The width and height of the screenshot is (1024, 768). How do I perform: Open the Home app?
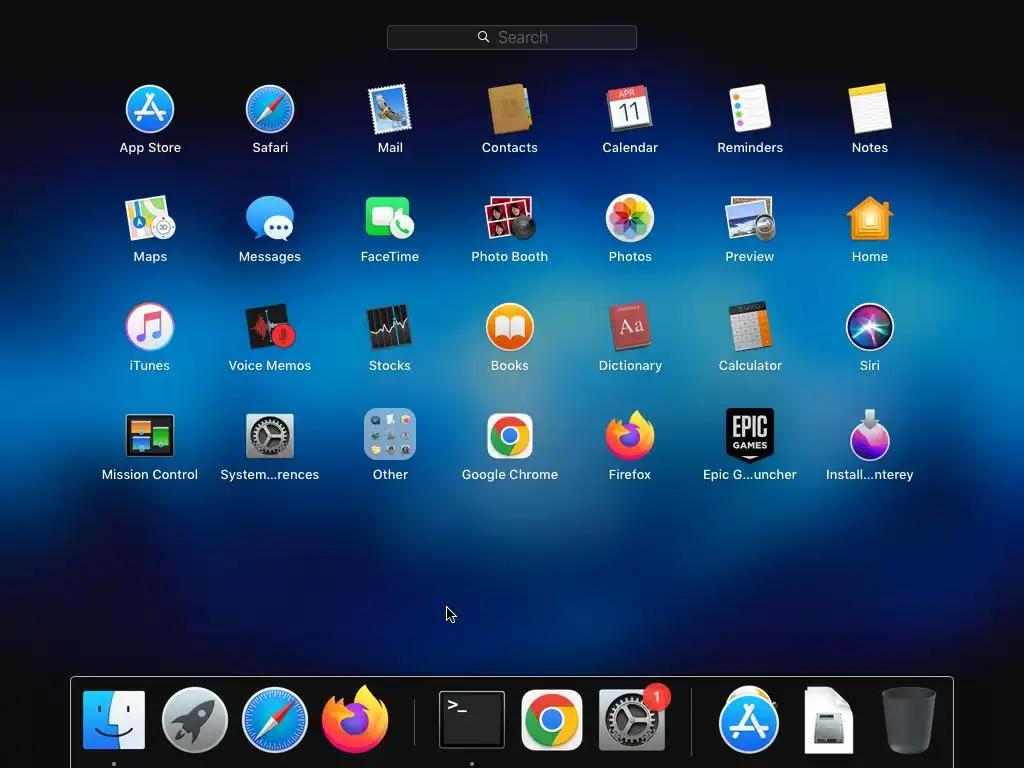point(869,218)
